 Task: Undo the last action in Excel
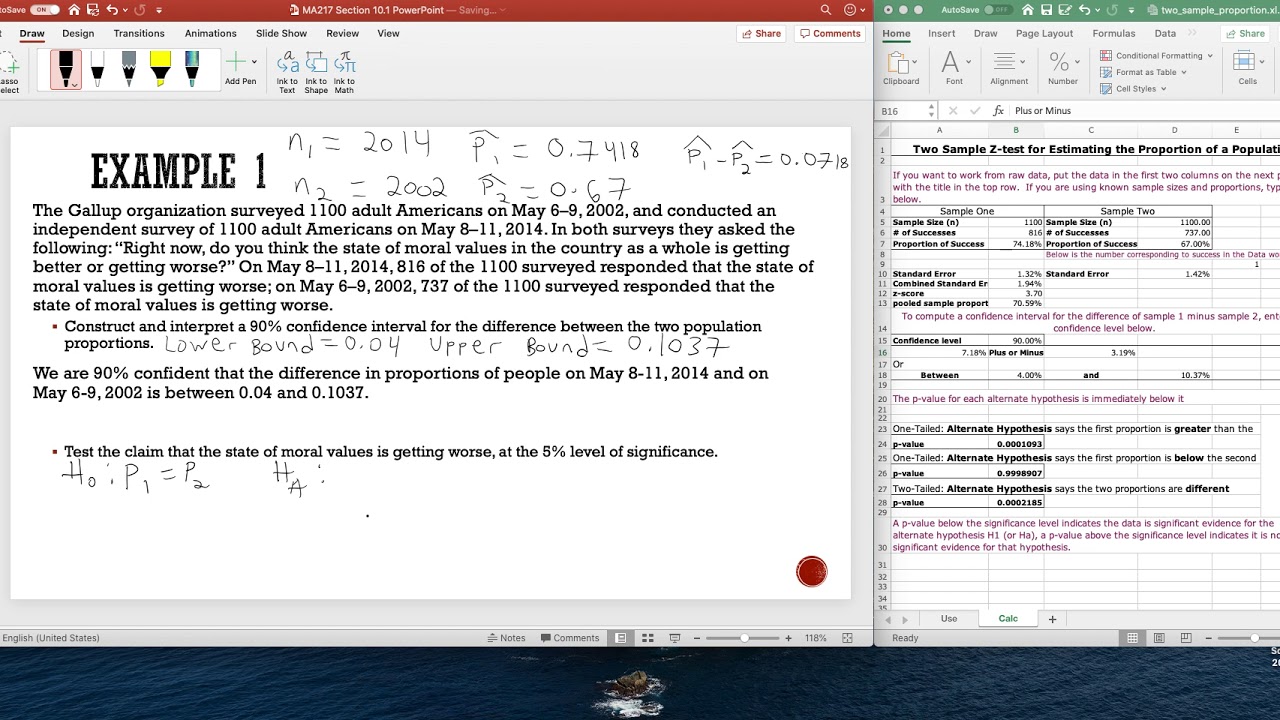point(1083,10)
